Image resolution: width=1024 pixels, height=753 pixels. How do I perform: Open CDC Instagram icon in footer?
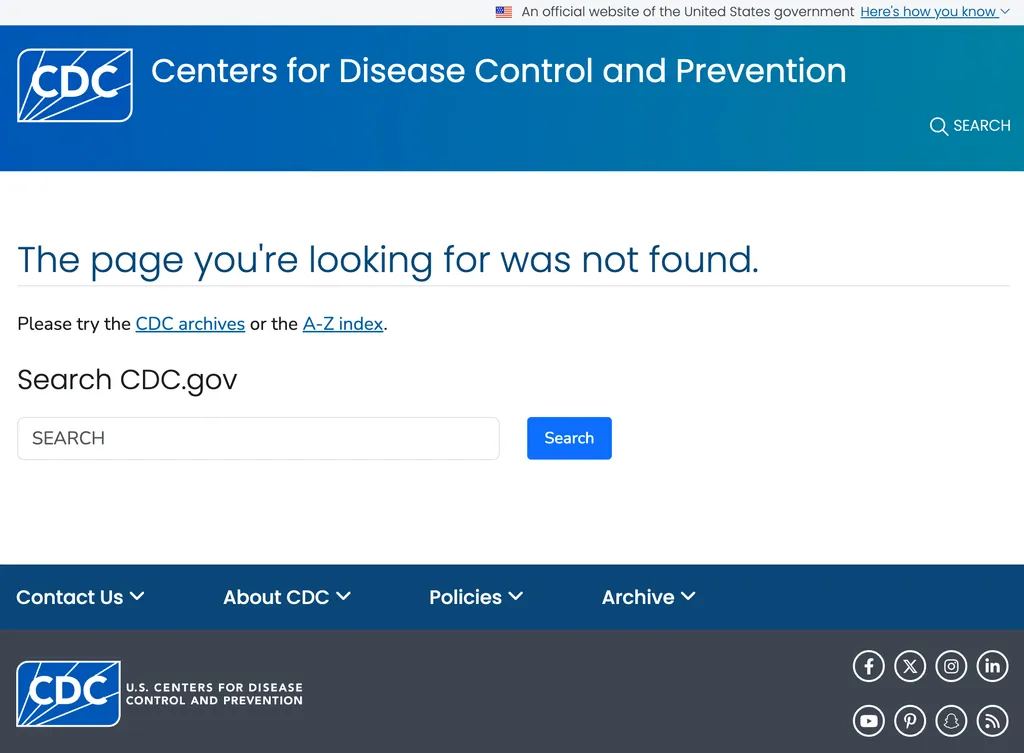tap(951, 666)
